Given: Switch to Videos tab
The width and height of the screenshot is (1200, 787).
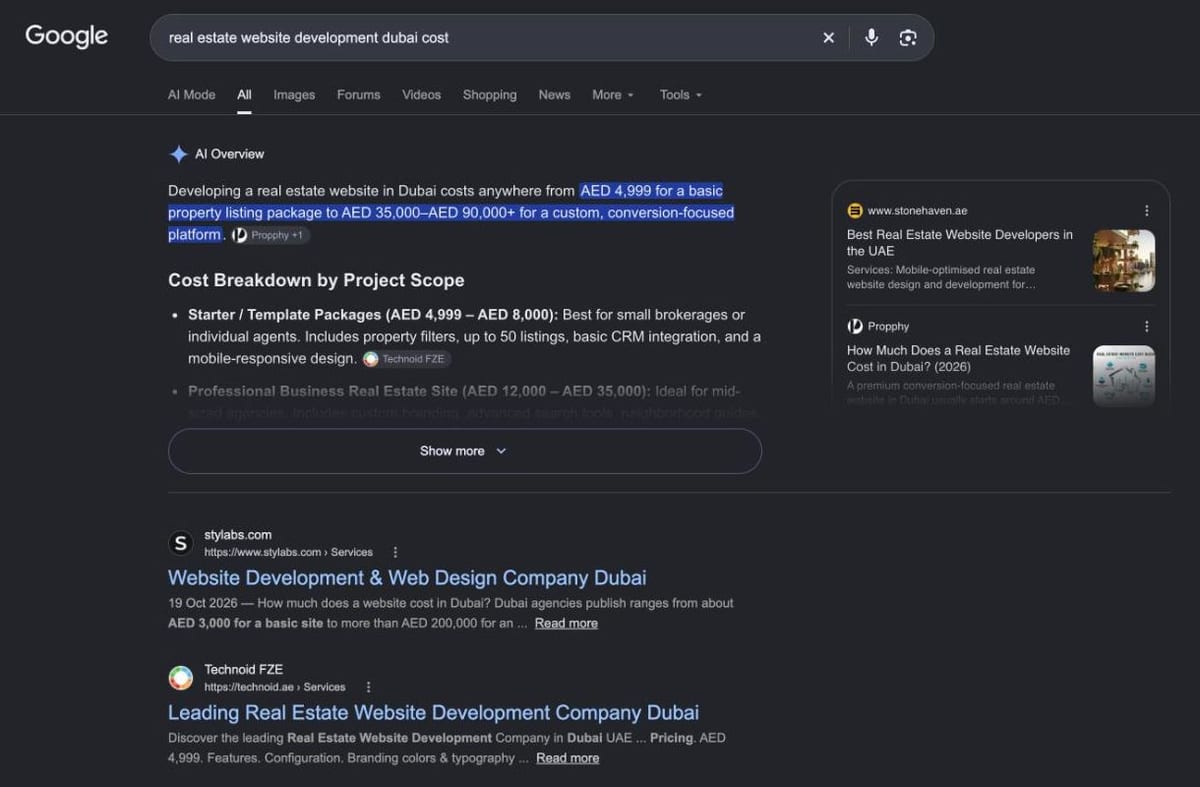Looking at the screenshot, I should pyautogui.click(x=421, y=94).
